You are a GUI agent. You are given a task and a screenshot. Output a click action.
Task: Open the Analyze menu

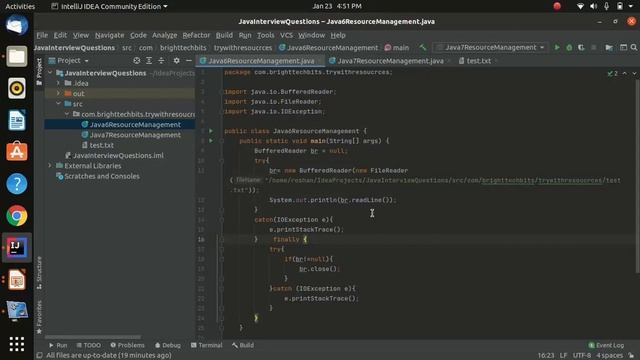coord(164,36)
